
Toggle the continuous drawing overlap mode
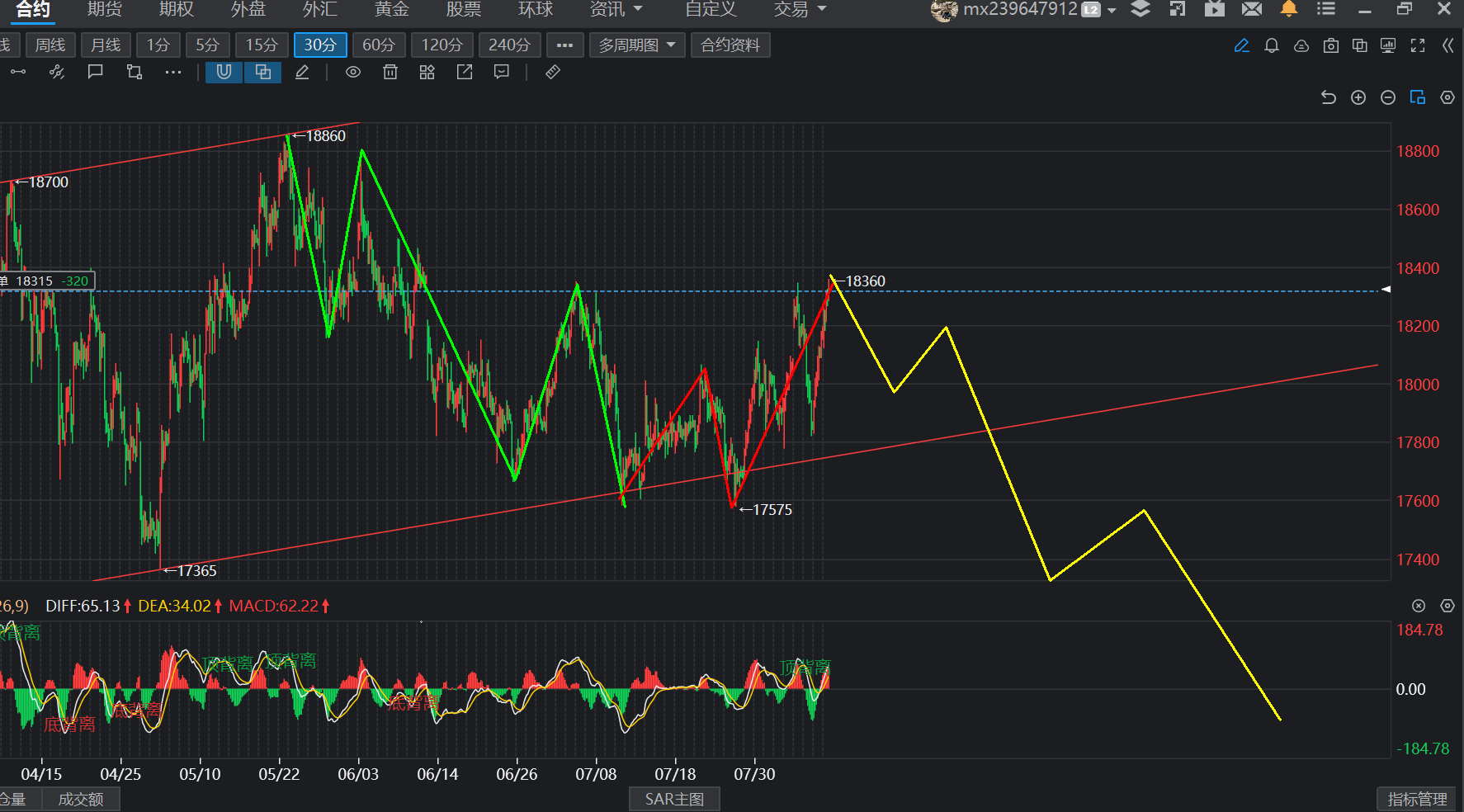click(263, 73)
